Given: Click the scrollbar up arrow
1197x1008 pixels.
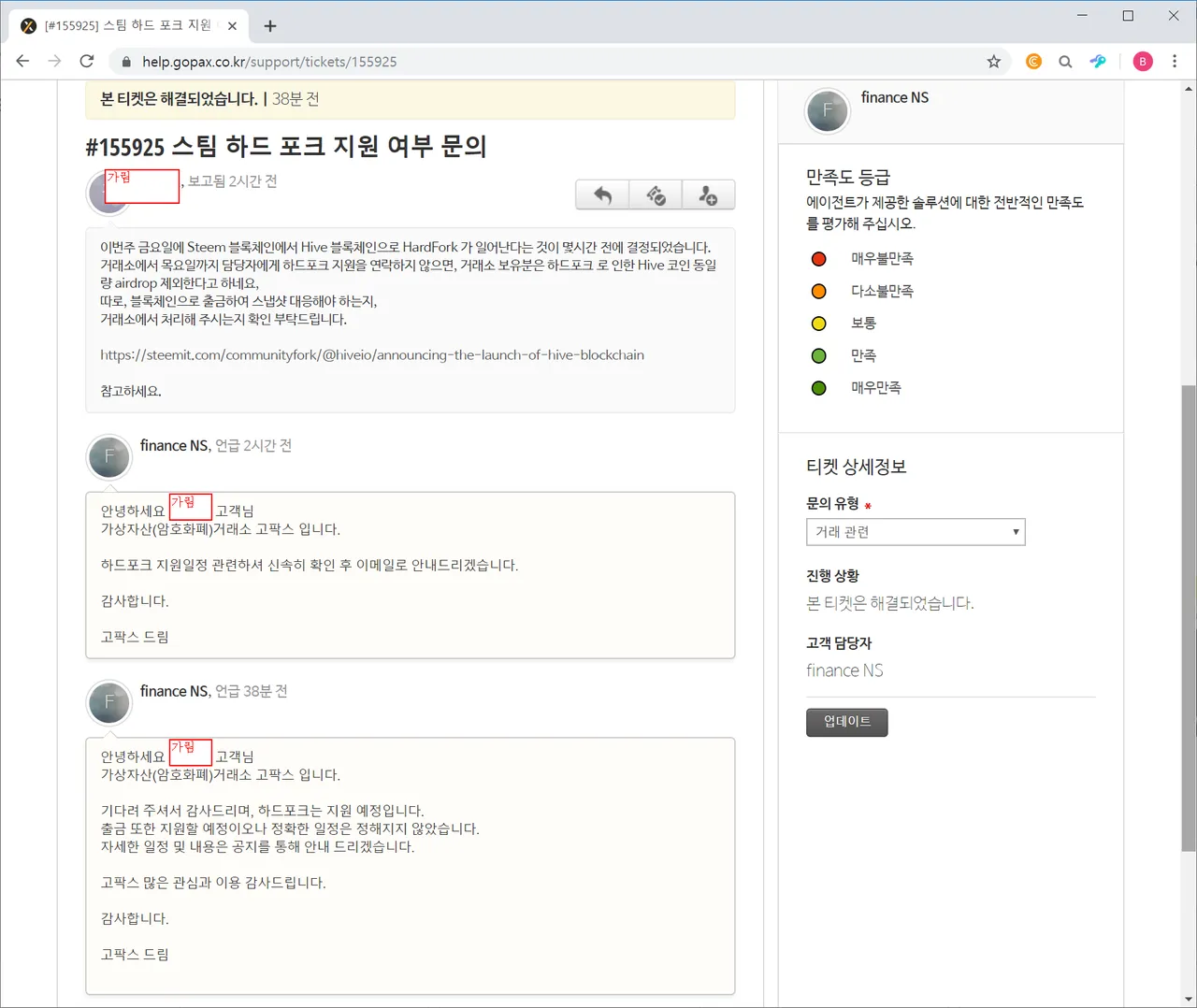Looking at the screenshot, I should pos(1189,89).
